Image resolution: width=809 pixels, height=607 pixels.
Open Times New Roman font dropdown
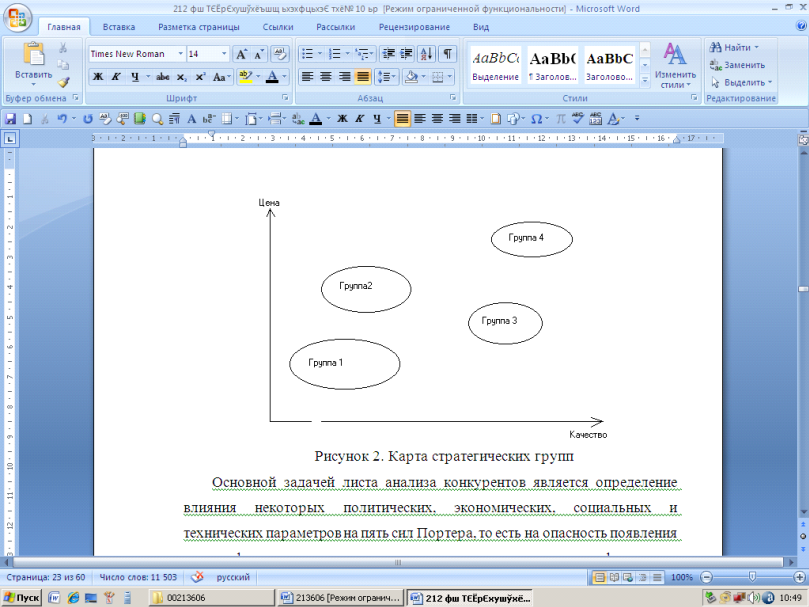point(181,54)
